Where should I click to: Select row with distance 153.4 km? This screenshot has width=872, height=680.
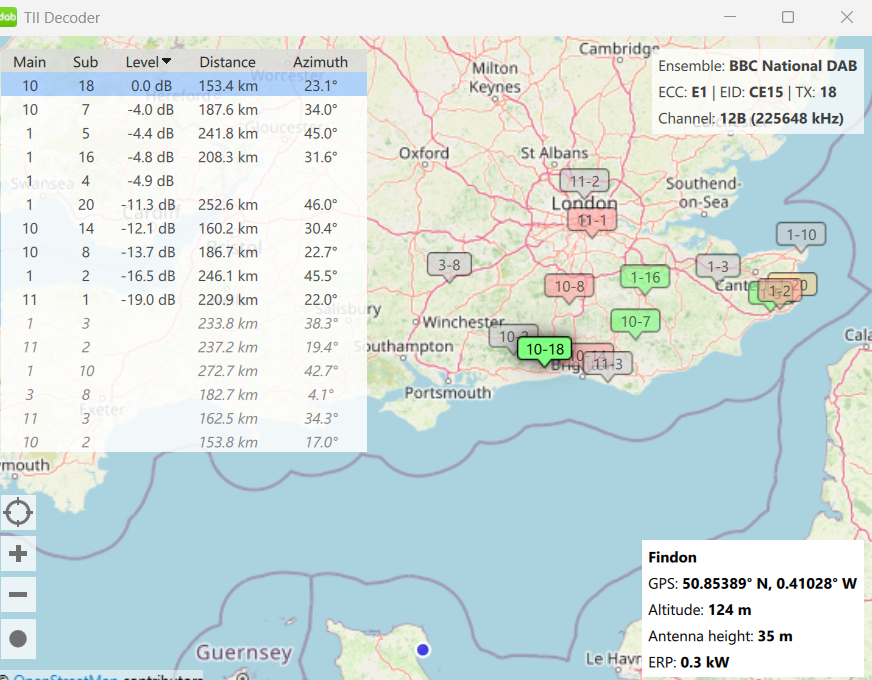click(184, 86)
